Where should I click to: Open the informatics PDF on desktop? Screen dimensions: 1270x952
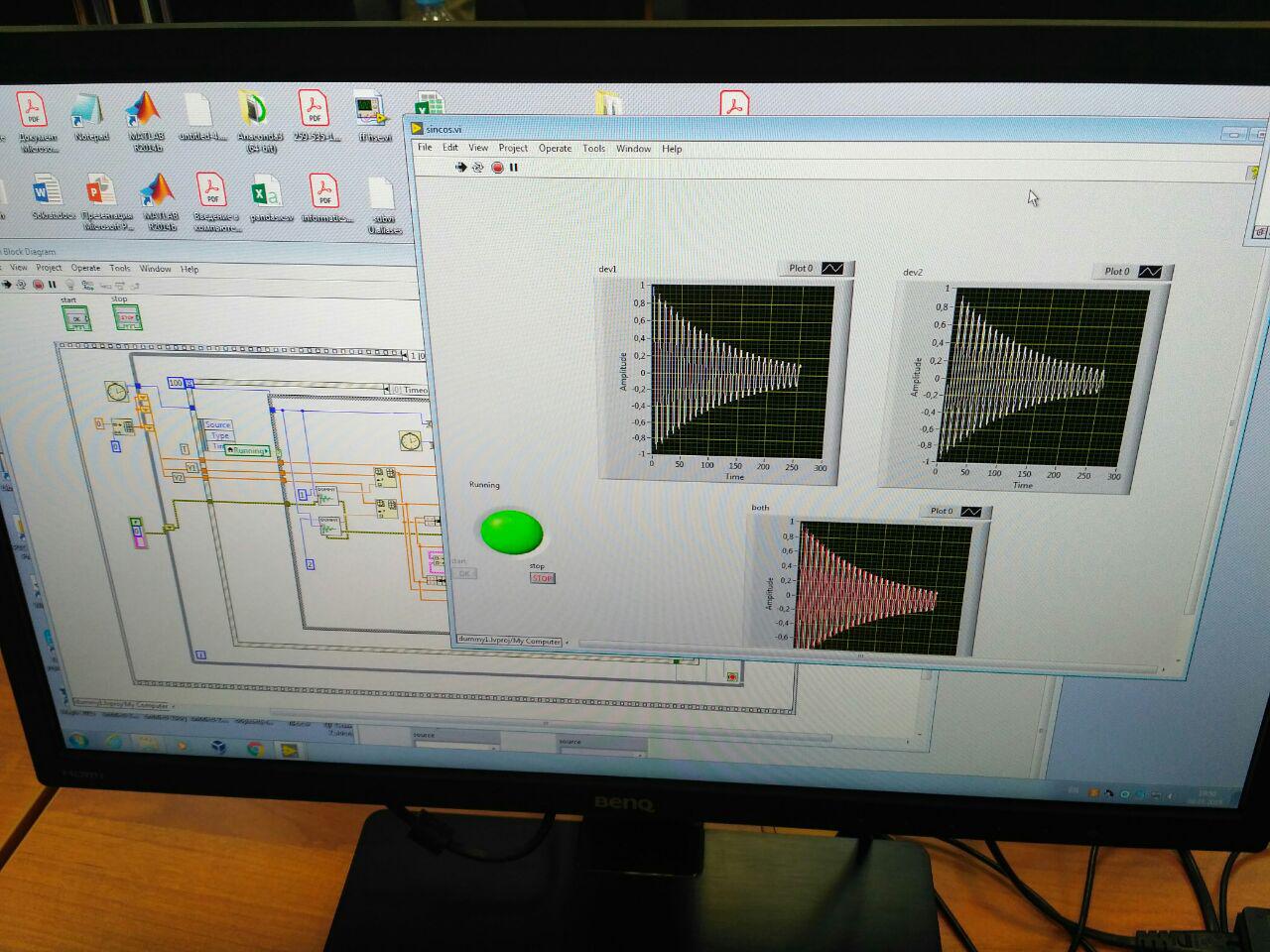pos(325,197)
